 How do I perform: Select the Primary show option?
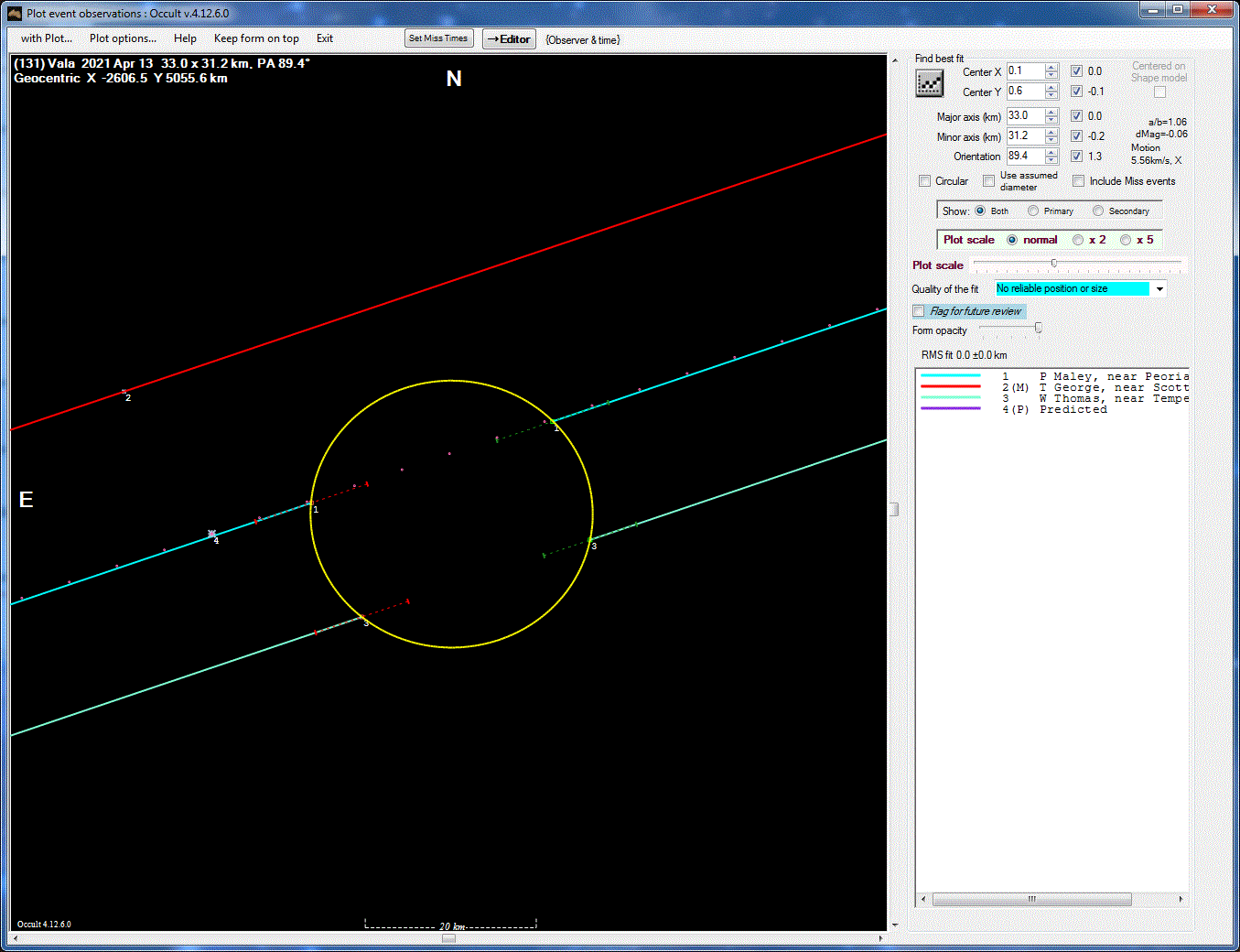tap(1033, 211)
